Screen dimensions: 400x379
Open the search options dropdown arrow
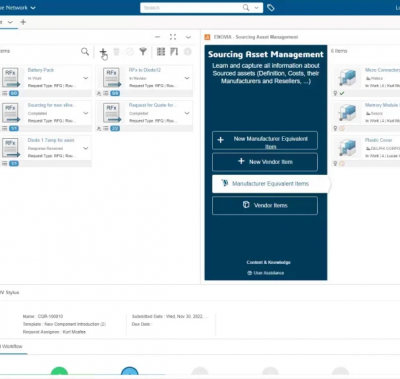pos(256,8)
